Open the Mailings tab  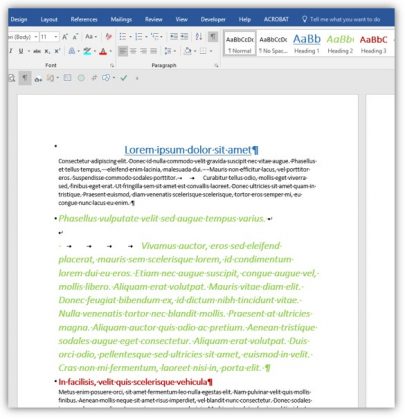pos(121,19)
